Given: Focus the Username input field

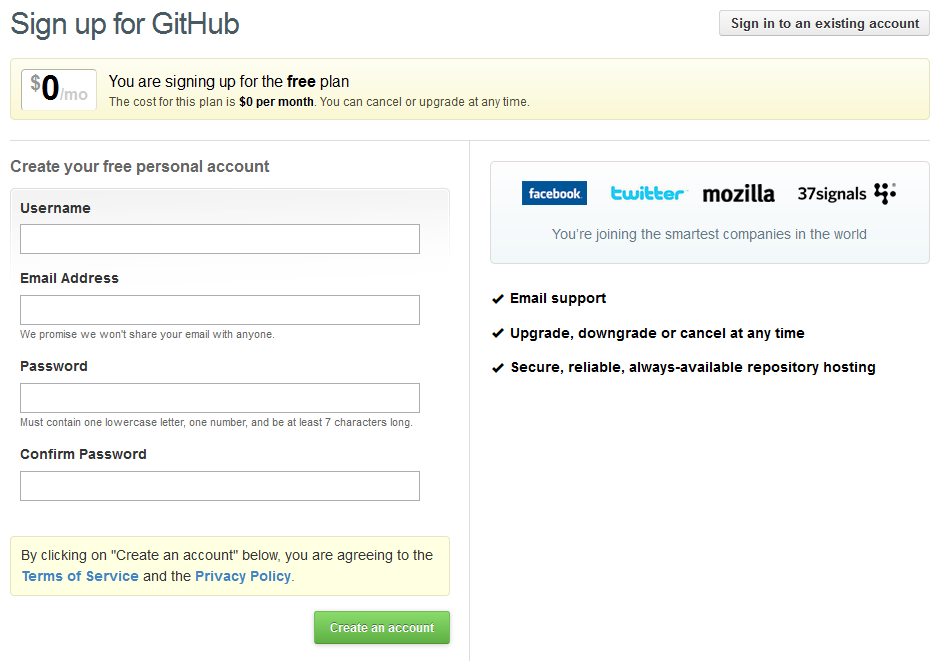Looking at the screenshot, I should 220,239.
